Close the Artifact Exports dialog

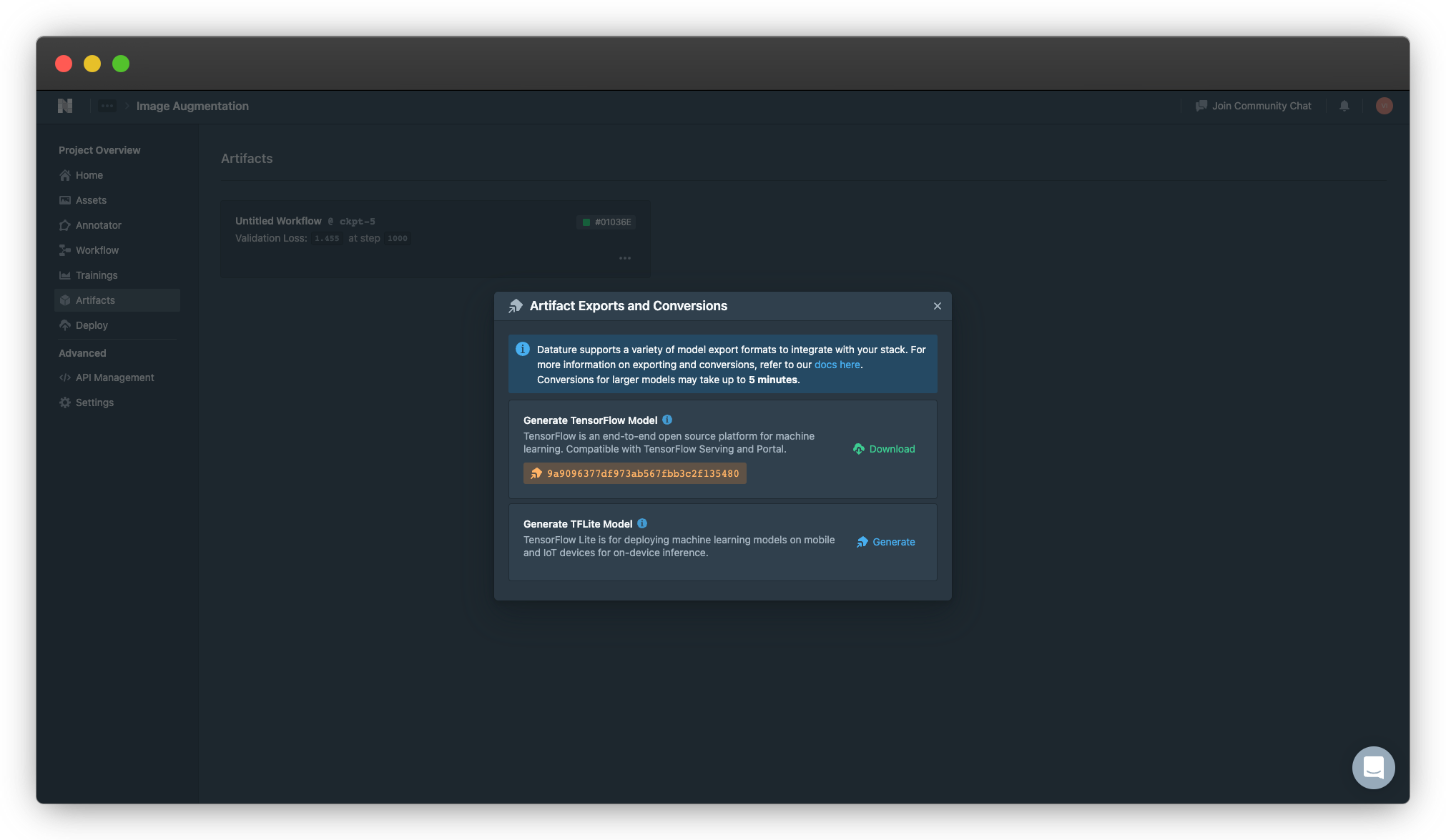(x=937, y=306)
